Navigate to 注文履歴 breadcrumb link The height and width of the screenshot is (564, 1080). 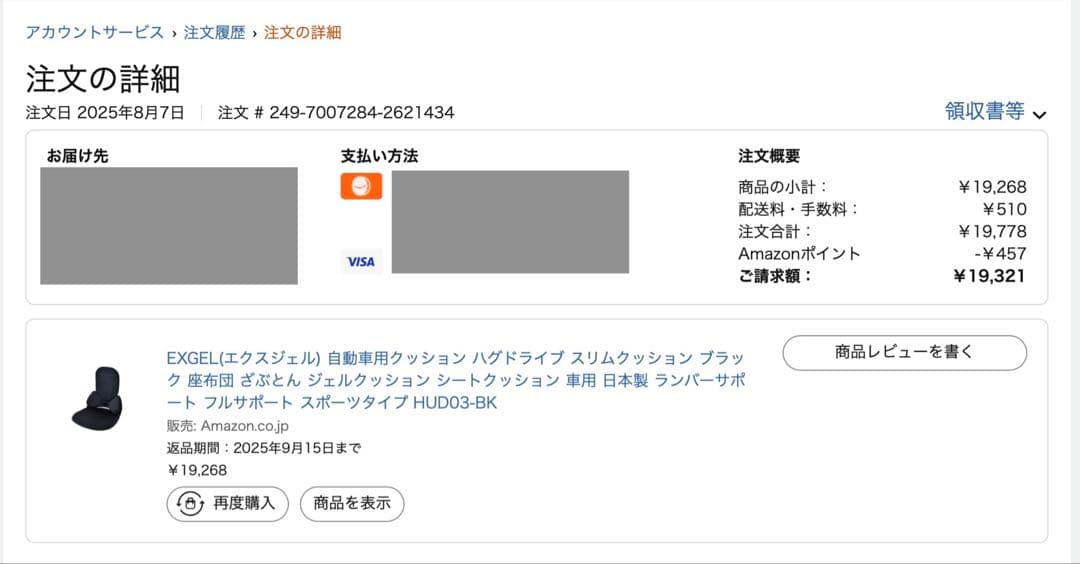[214, 32]
